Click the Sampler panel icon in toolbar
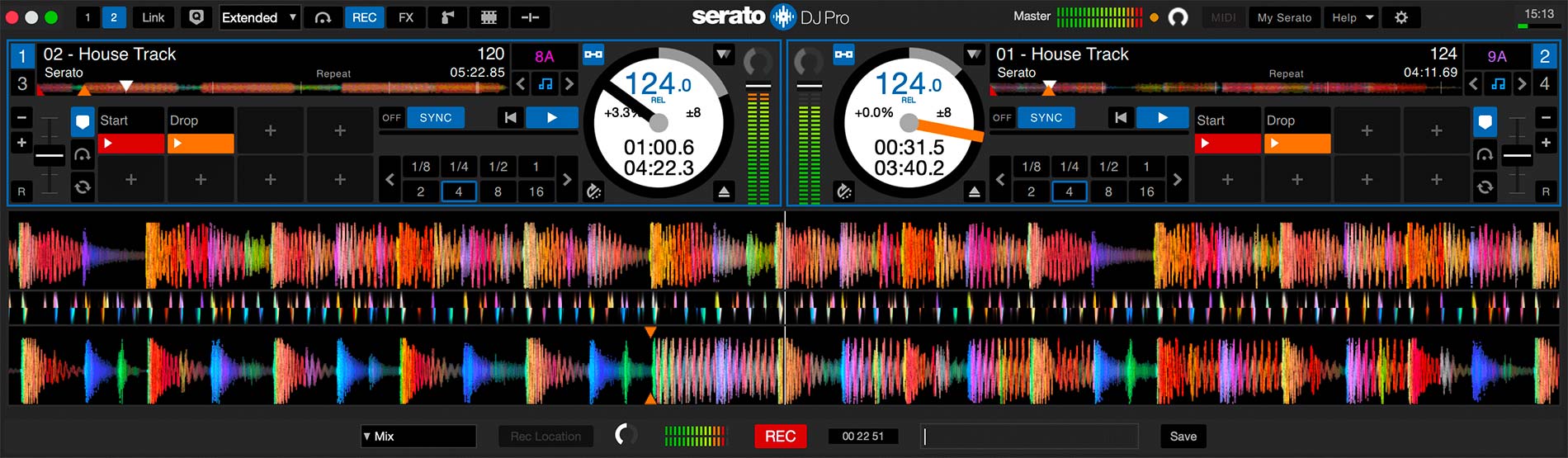This screenshot has height=458, width=1568. [x=446, y=17]
